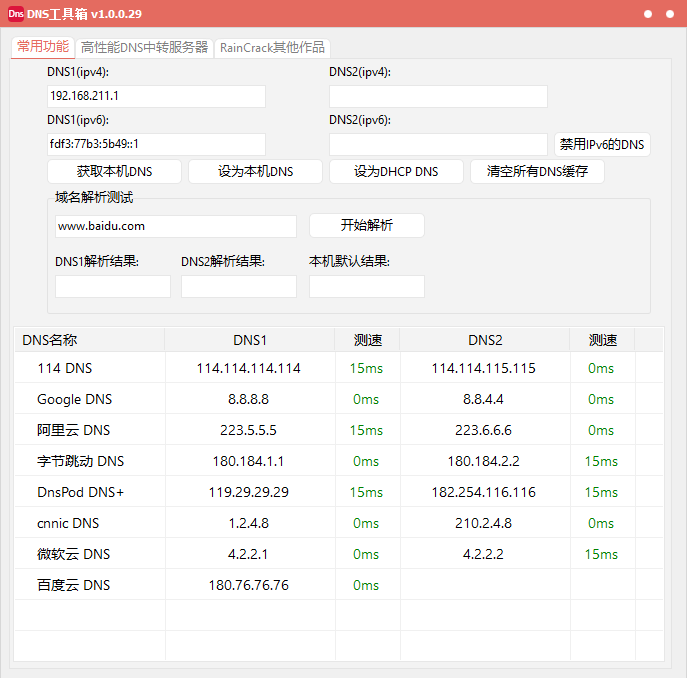Click the 223.5.5.5 address cell
Viewport: 687px width, 678px height.
[249, 430]
